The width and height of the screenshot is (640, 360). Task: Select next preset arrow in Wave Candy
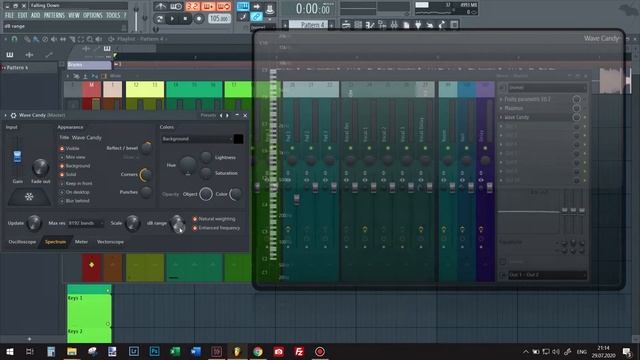(x=228, y=116)
